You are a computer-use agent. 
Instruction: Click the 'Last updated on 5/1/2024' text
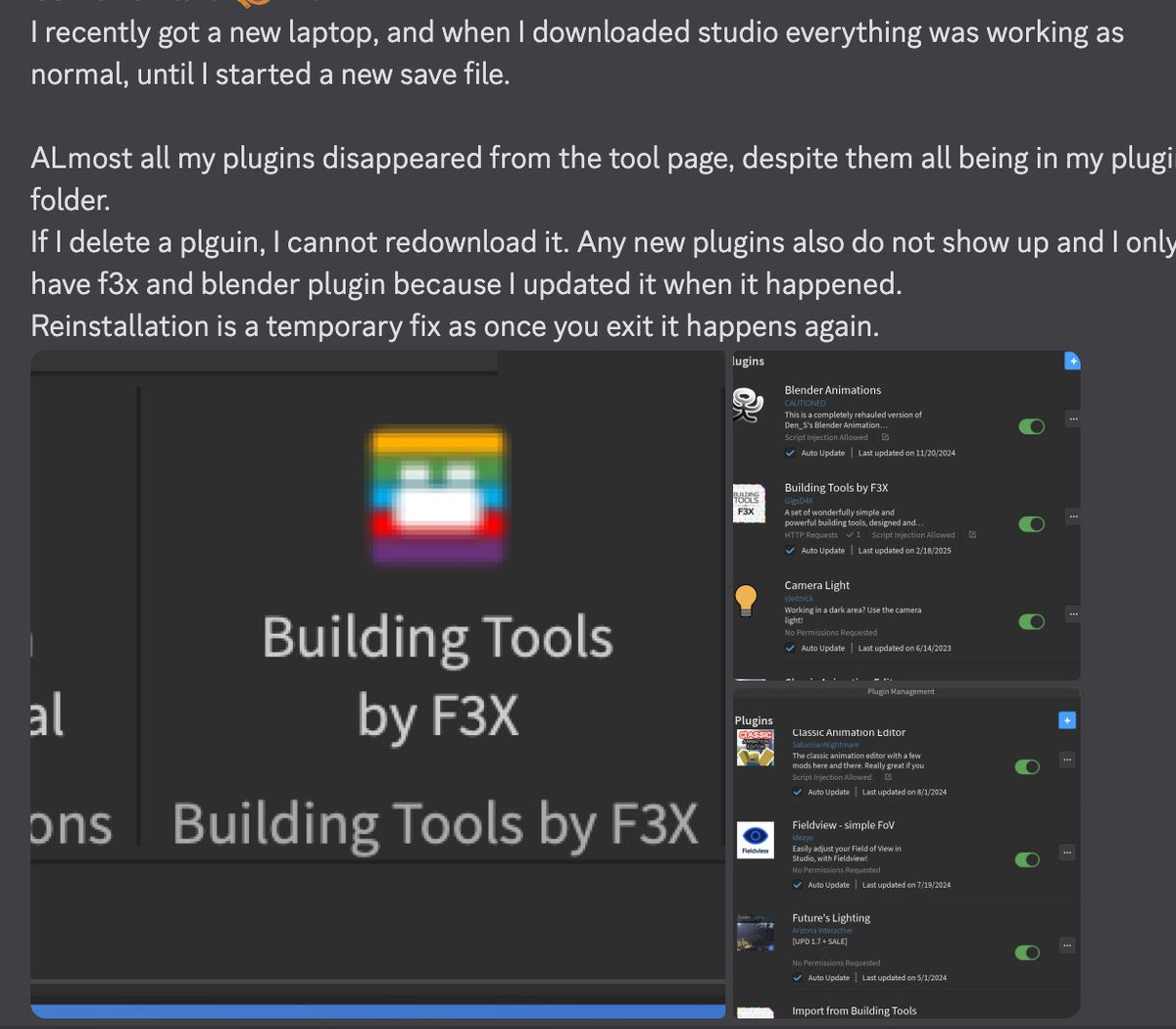point(905,978)
